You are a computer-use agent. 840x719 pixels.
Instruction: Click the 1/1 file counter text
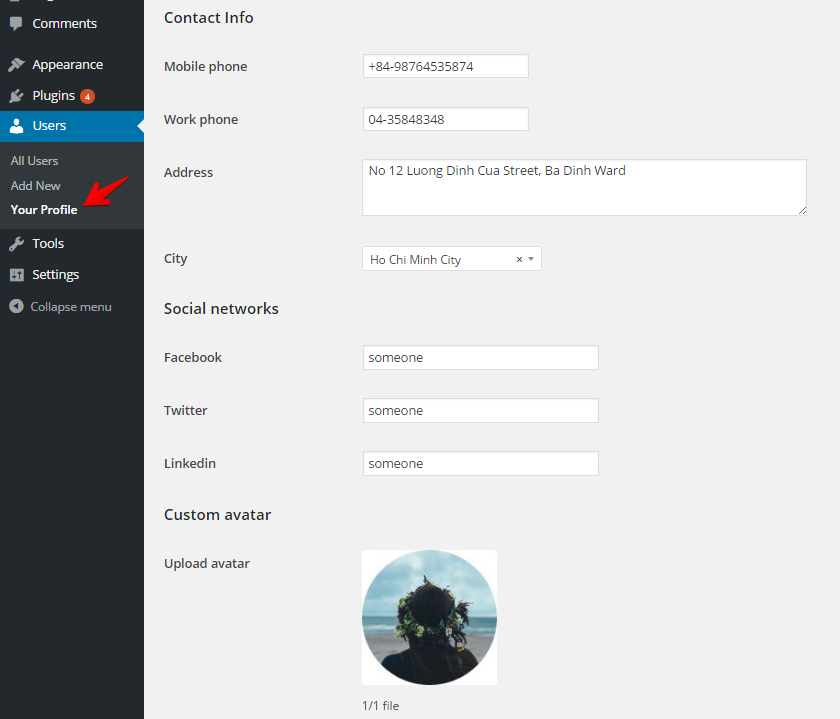(x=380, y=706)
